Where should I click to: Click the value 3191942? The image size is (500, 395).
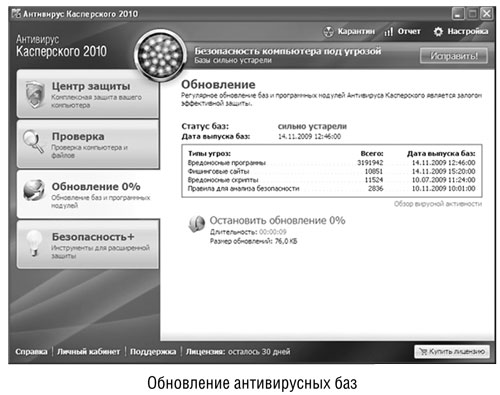click(x=370, y=163)
